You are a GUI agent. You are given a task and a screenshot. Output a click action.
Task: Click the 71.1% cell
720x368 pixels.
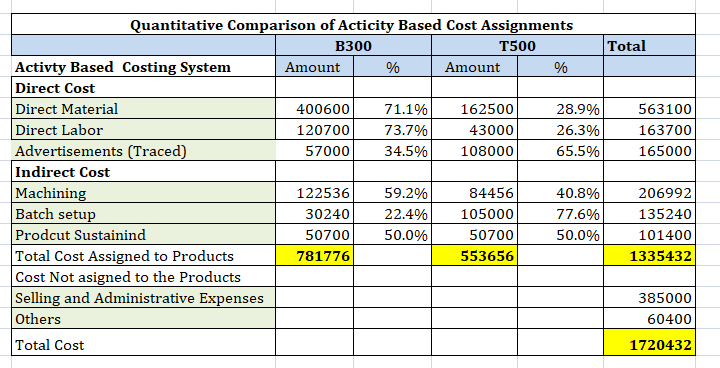point(392,109)
